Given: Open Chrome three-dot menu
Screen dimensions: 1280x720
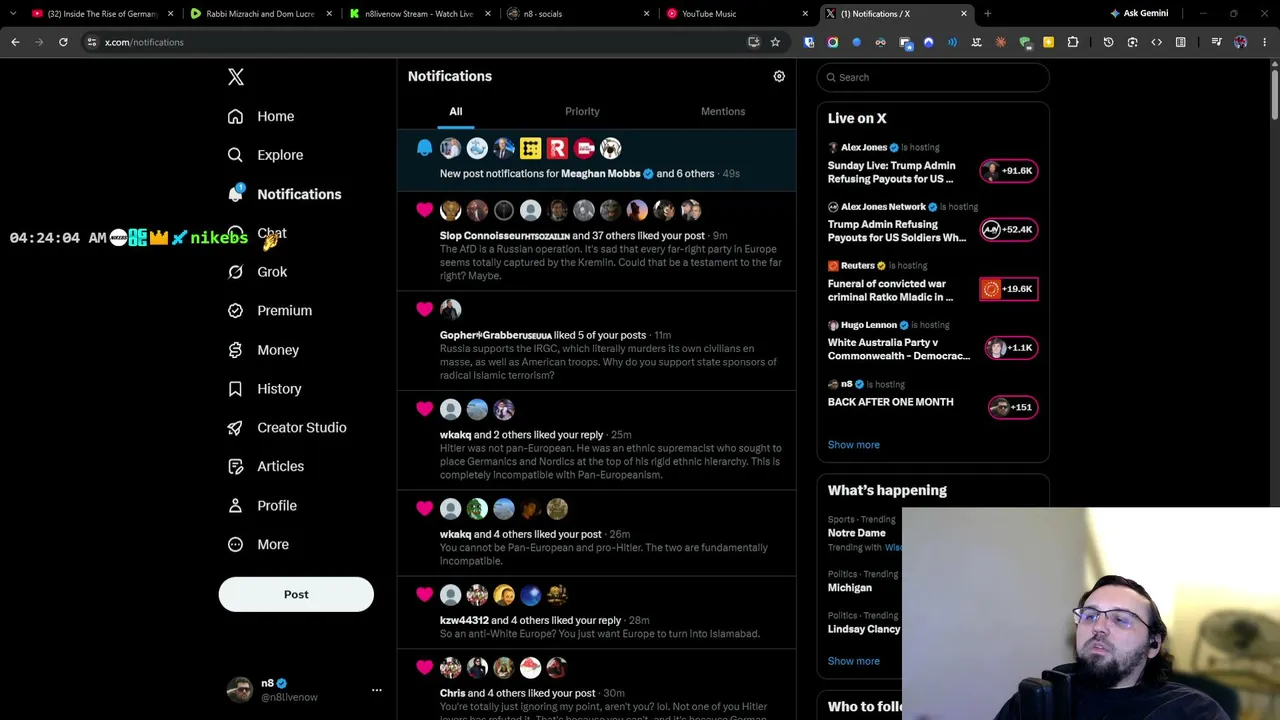Looking at the screenshot, I should (x=1265, y=42).
